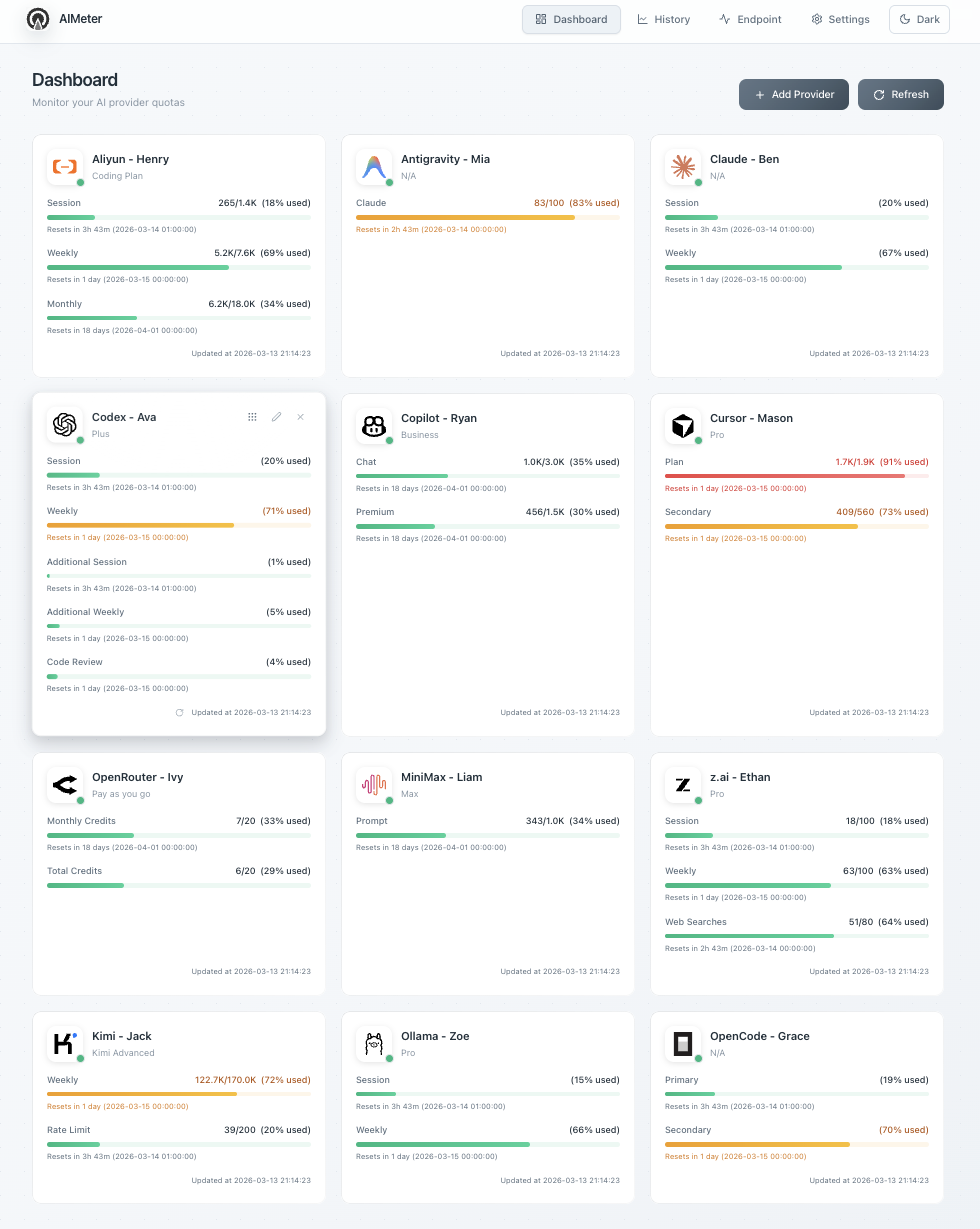Screen dimensions: 980x1229
Task: Click the AIMeter logo in header
Action: pos(38,19)
